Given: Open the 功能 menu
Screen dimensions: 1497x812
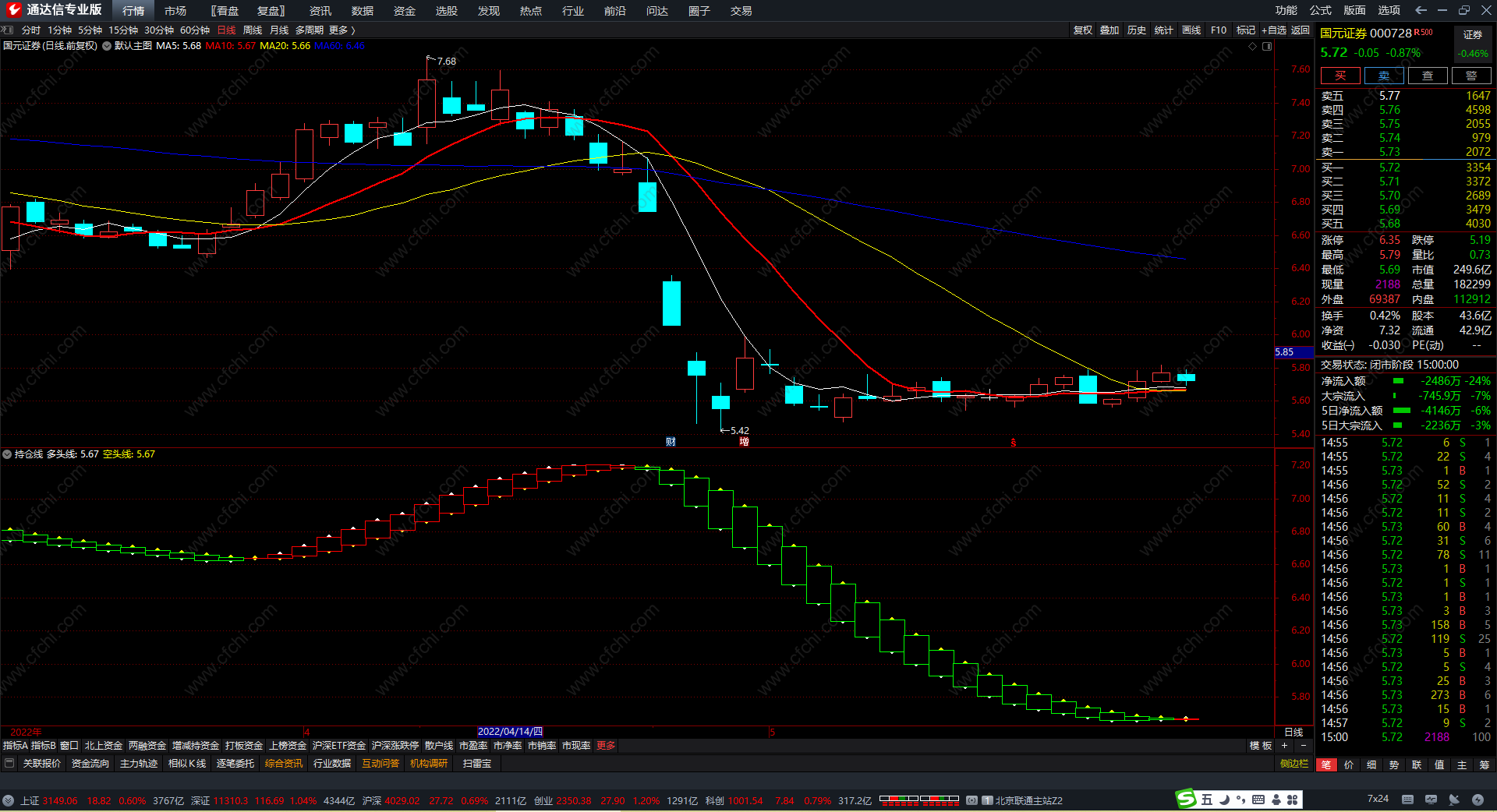Looking at the screenshot, I should (1286, 10).
